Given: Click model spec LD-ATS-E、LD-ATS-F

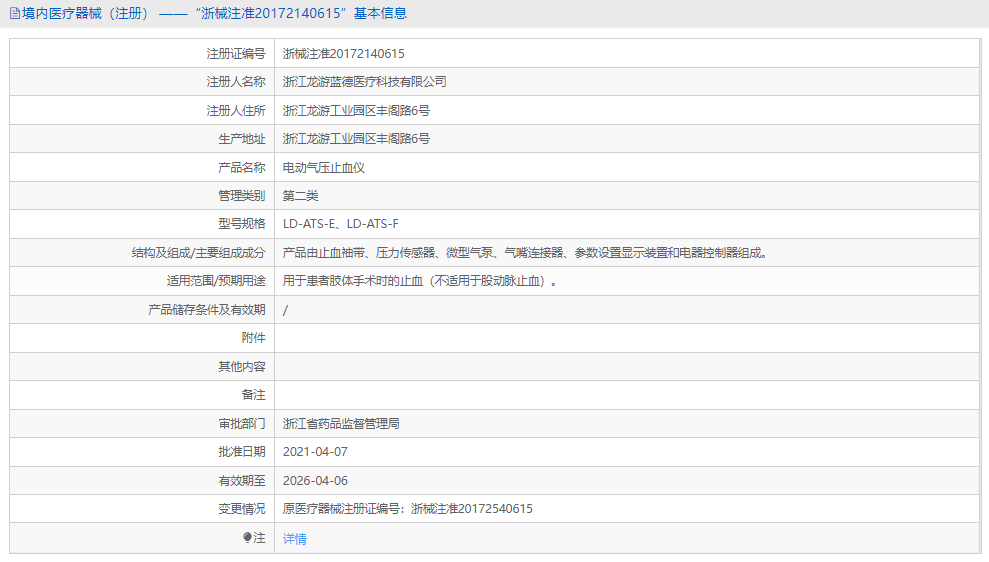Looking at the screenshot, I should [x=341, y=224].
